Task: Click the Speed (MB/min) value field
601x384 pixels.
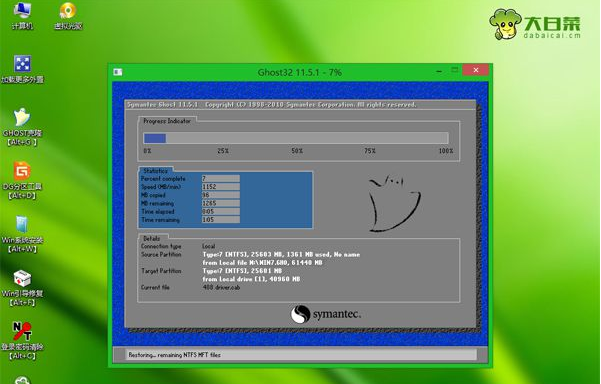Action: click(220, 187)
